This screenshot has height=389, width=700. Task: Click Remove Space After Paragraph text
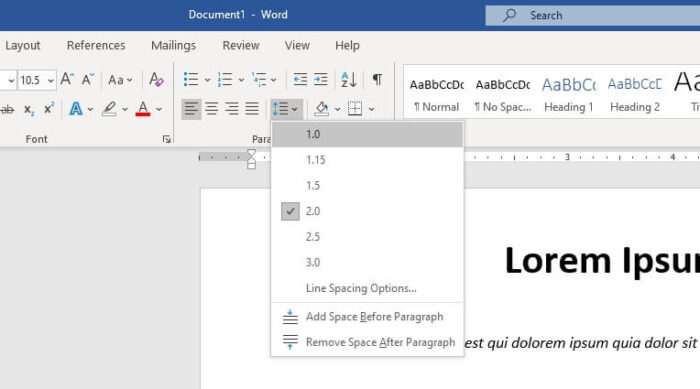coord(380,342)
